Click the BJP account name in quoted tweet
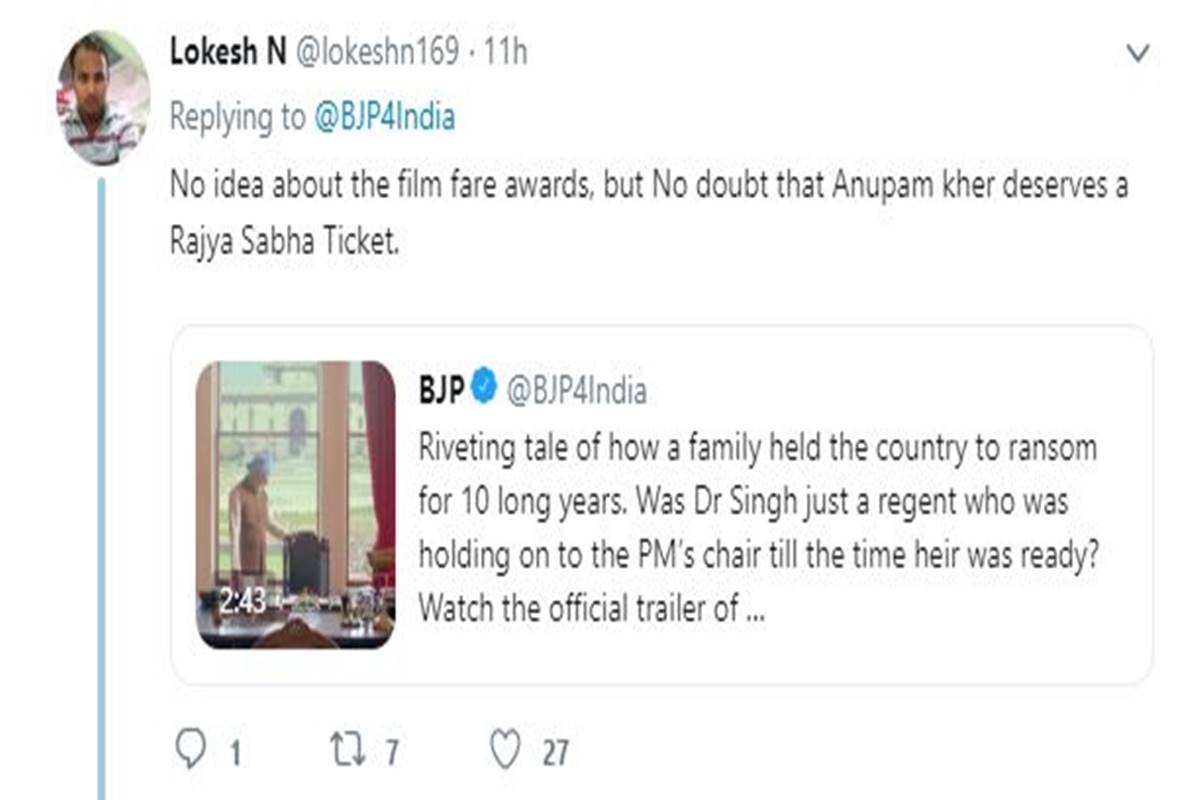This screenshot has width=1200, height=800. pyautogui.click(x=442, y=390)
